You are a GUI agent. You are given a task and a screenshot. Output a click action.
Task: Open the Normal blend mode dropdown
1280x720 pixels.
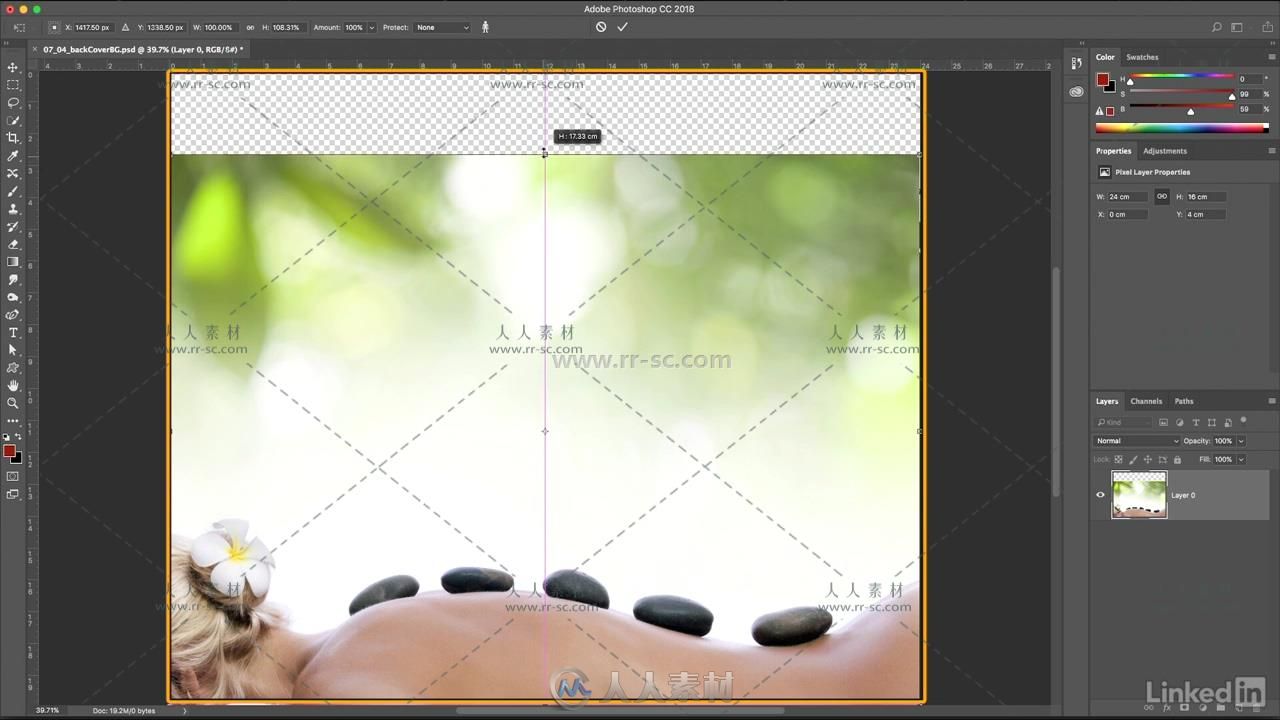[x=1137, y=441]
